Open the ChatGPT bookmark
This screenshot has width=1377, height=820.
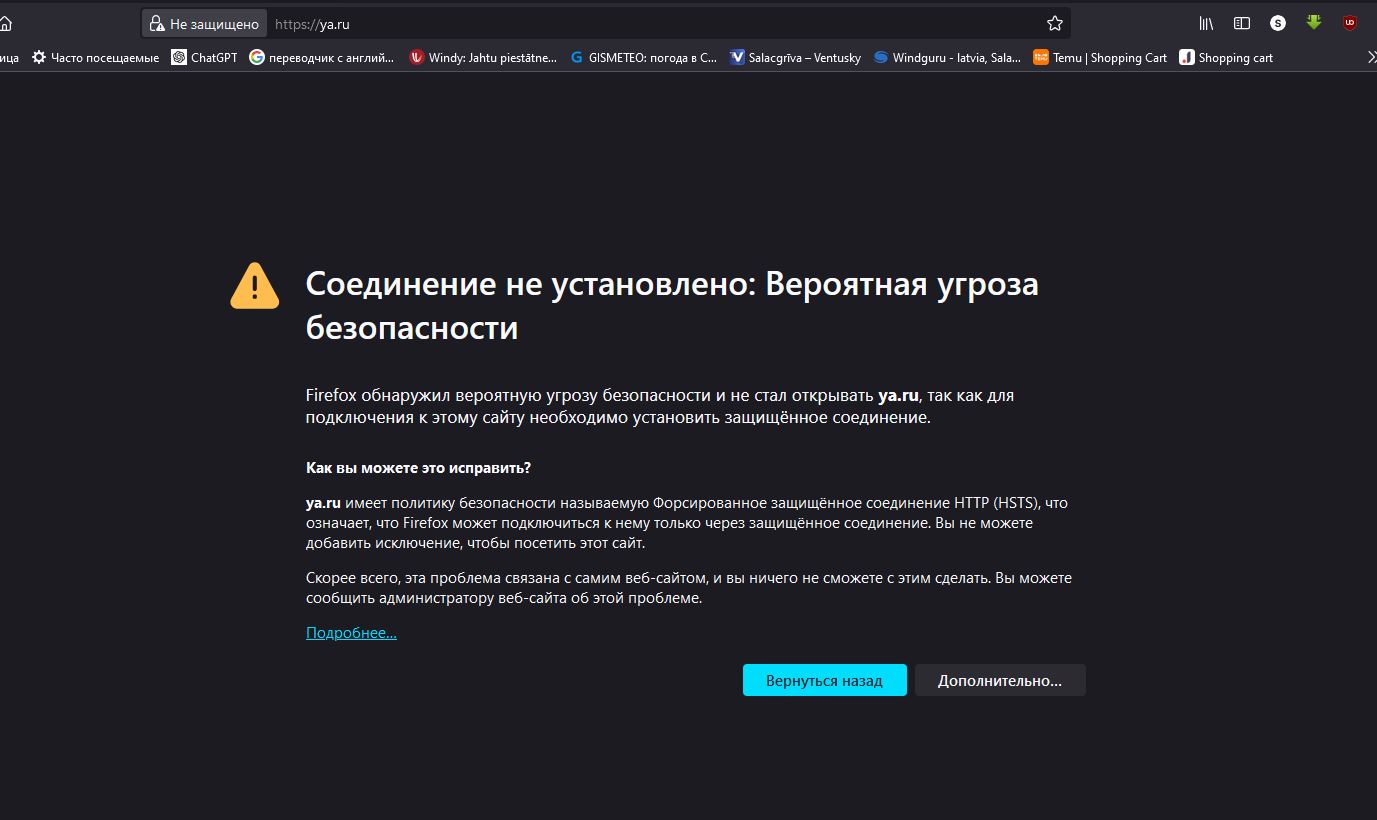click(205, 57)
